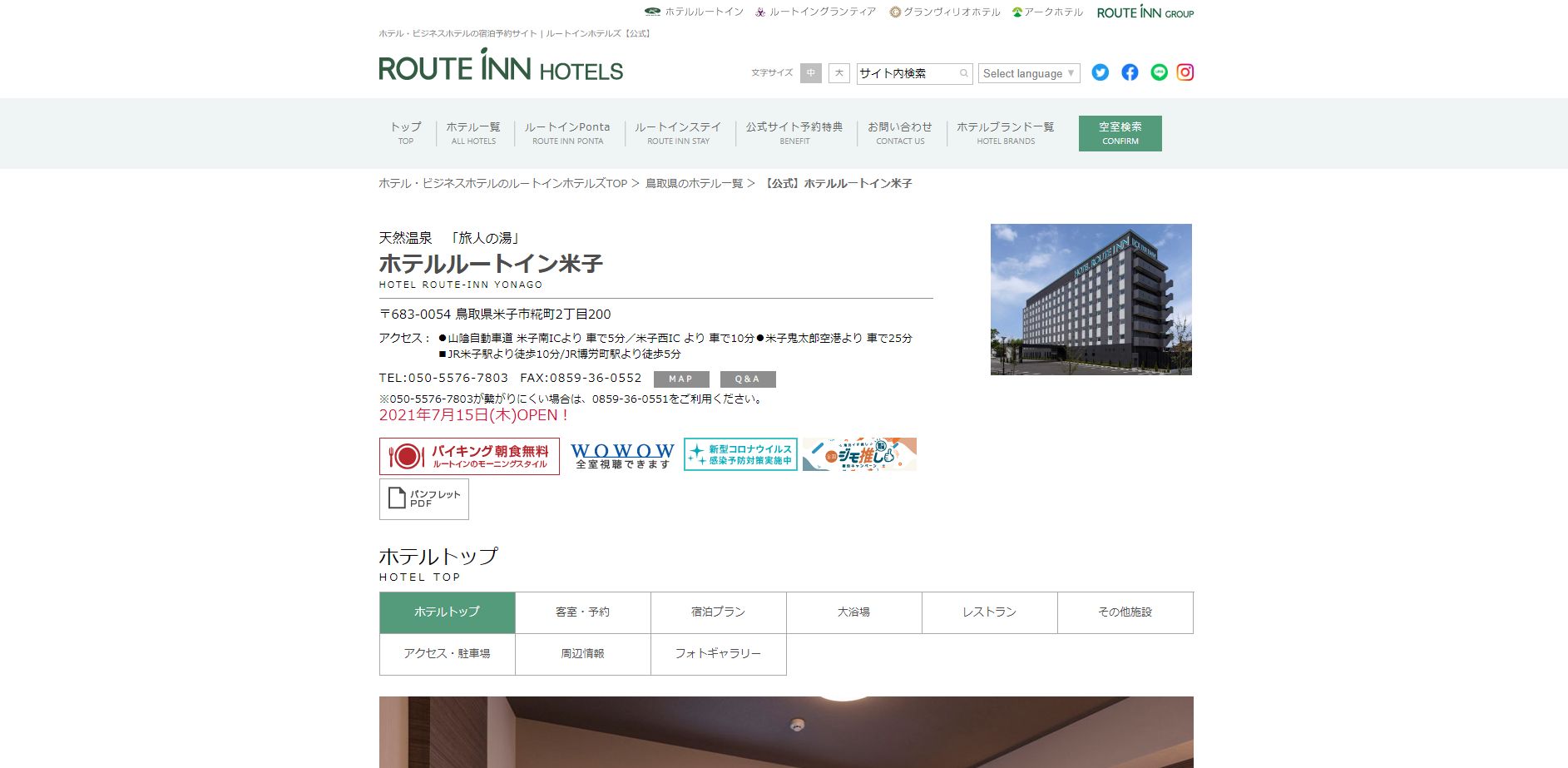
Task: Open the ルートイングランティア brand link
Action: click(815, 12)
